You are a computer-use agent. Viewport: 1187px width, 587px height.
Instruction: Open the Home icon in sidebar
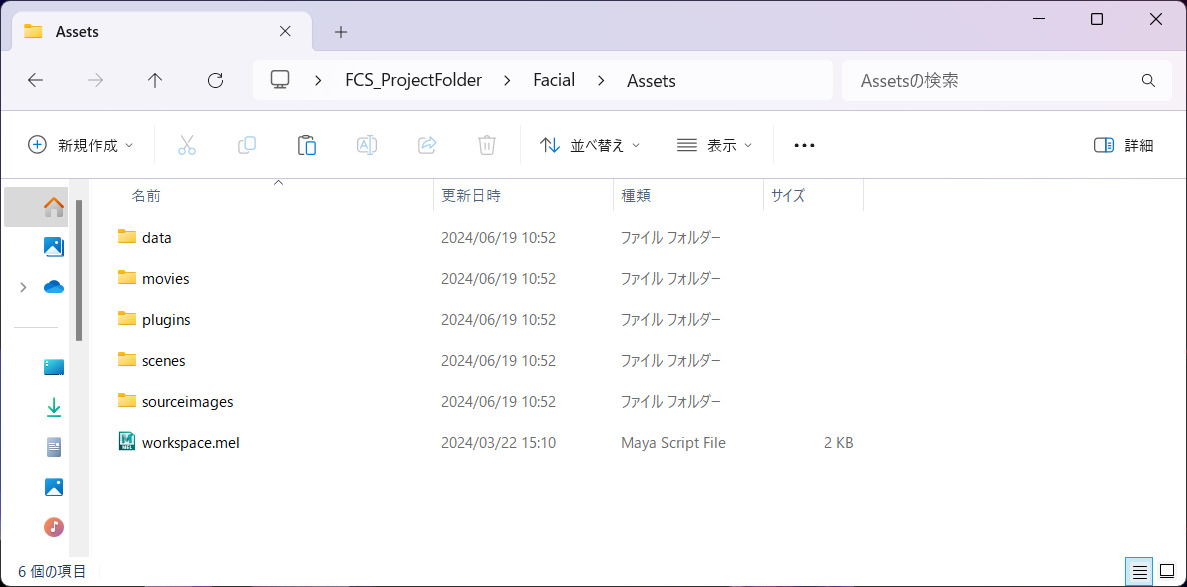click(54, 207)
